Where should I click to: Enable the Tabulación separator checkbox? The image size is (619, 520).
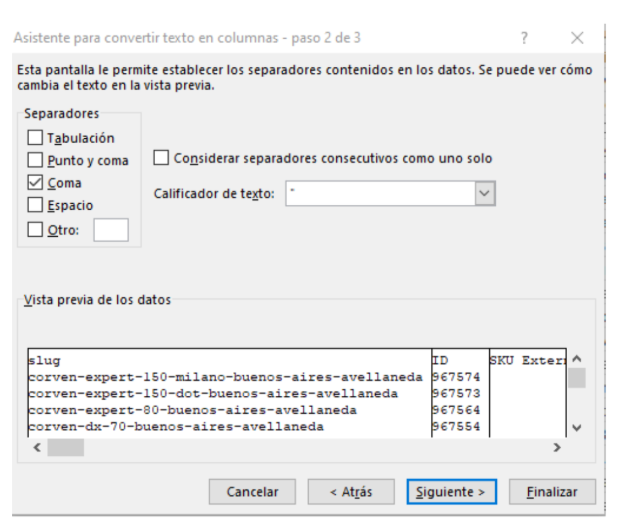click(x=35, y=138)
